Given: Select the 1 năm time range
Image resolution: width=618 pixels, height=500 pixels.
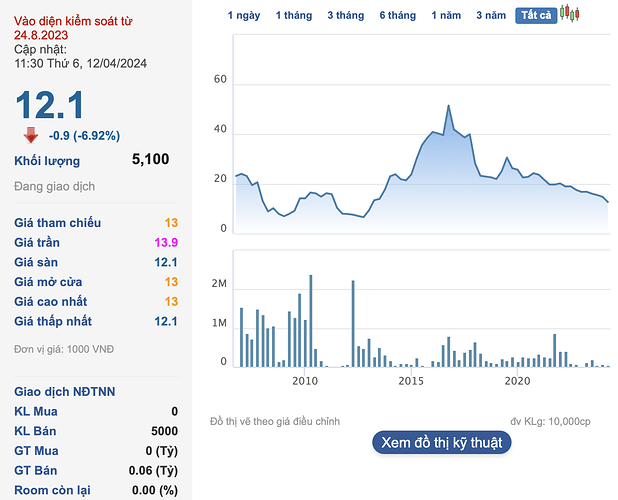Looking at the screenshot, I should coord(446,15).
